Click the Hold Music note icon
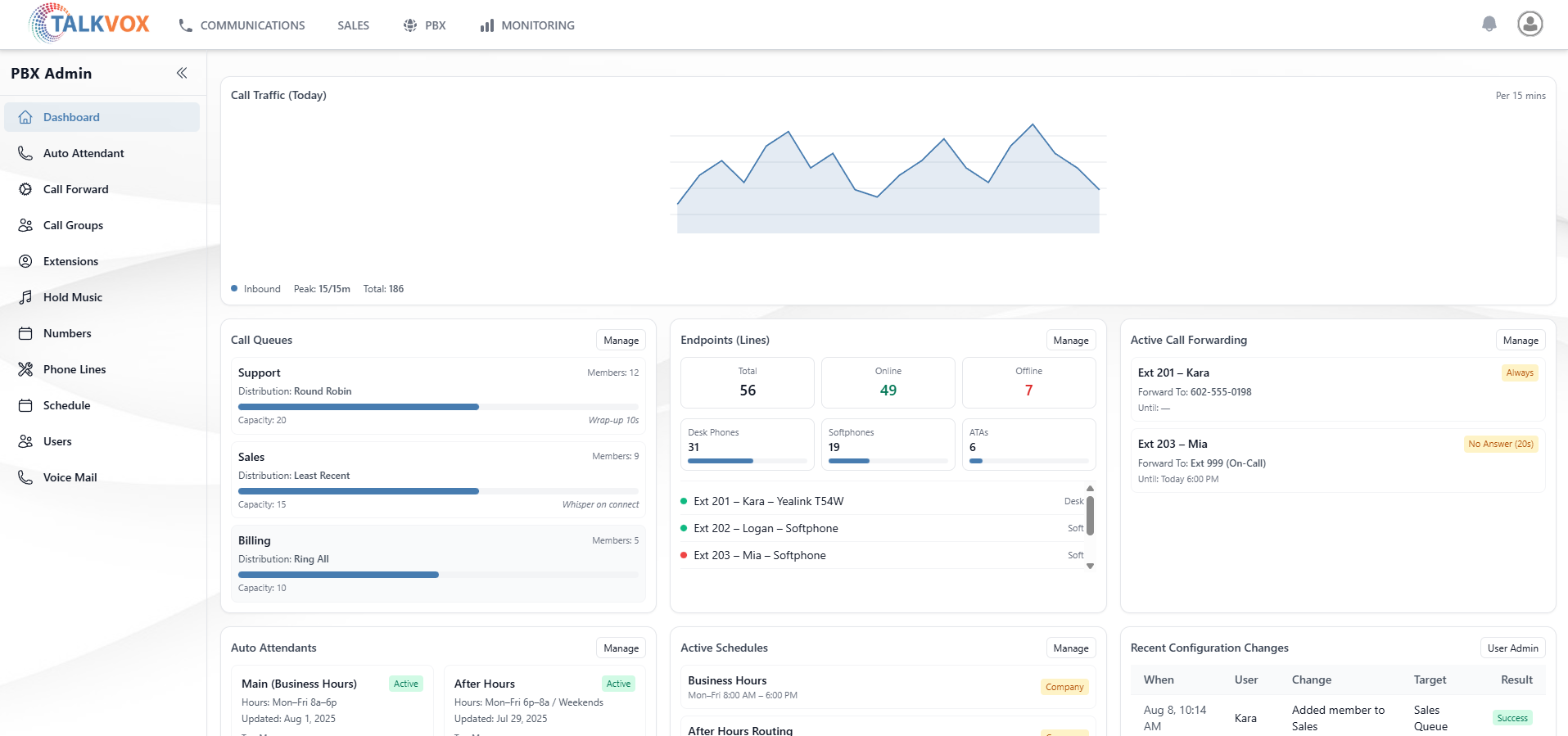Viewport: 1568px width, 736px height. click(25, 297)
